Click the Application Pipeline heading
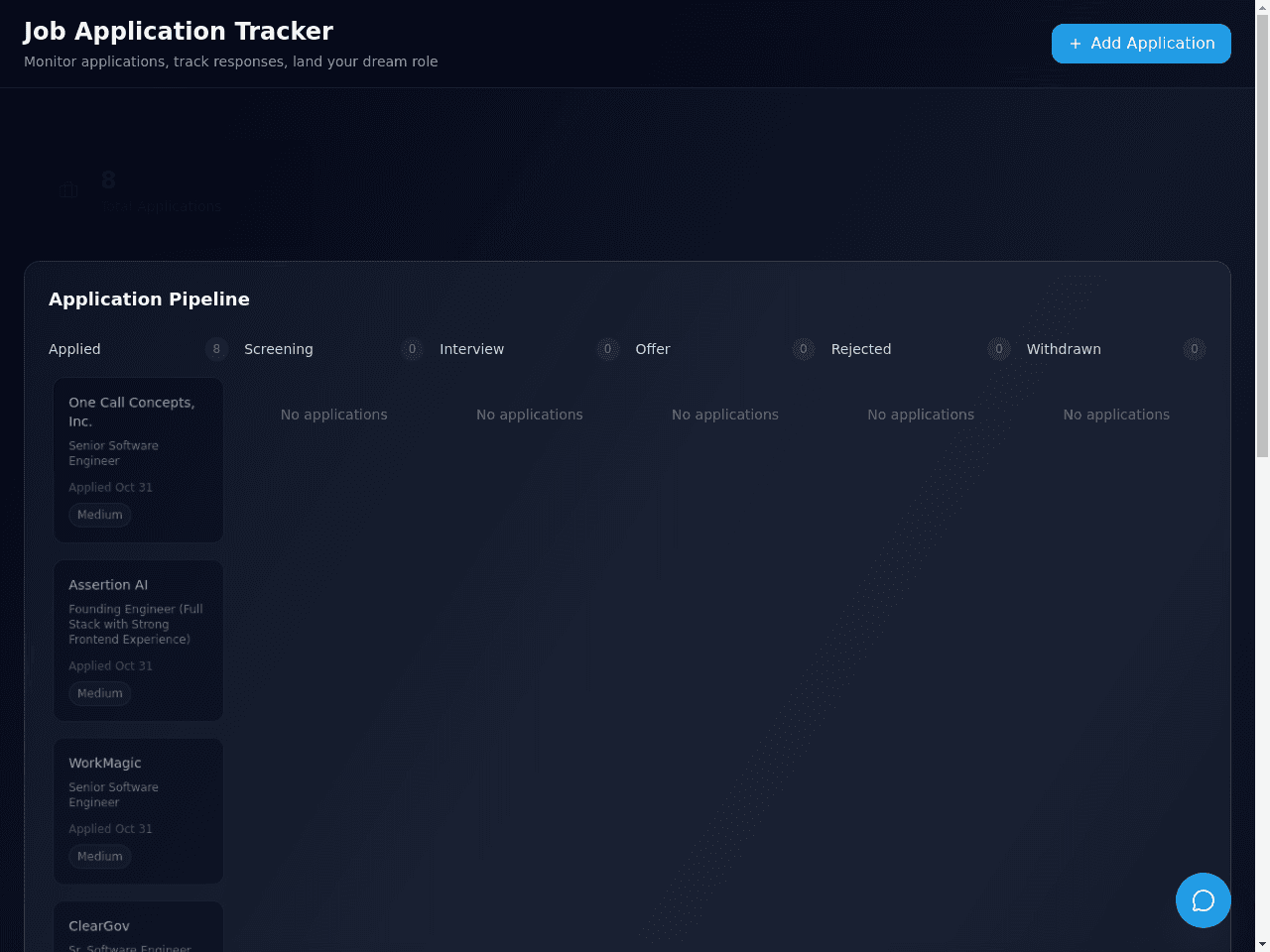 click(149, 299)
